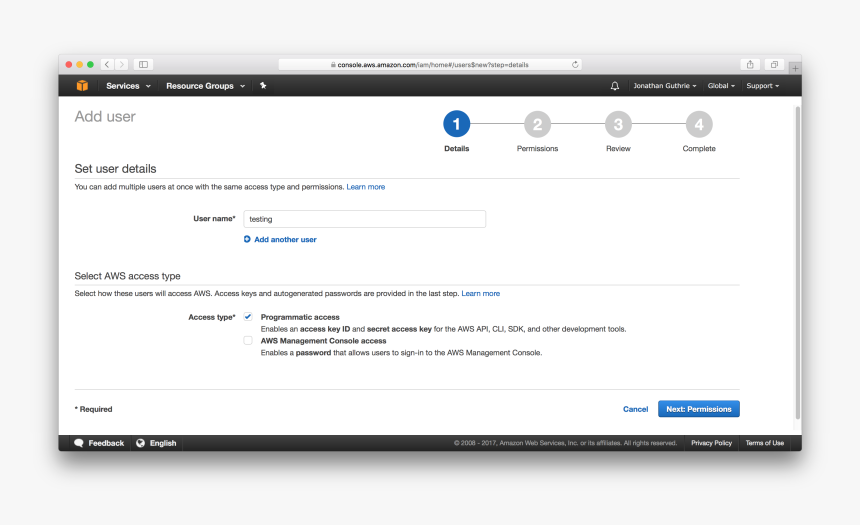Click the Select AWS access type heading

[127, 276]
